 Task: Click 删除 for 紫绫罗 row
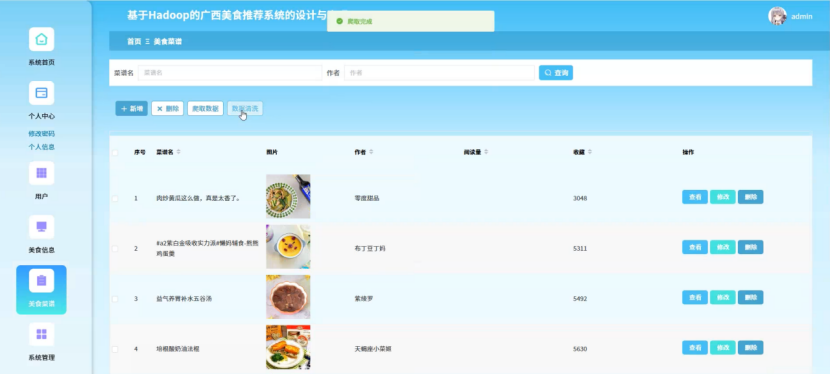(x=750, y=298)
